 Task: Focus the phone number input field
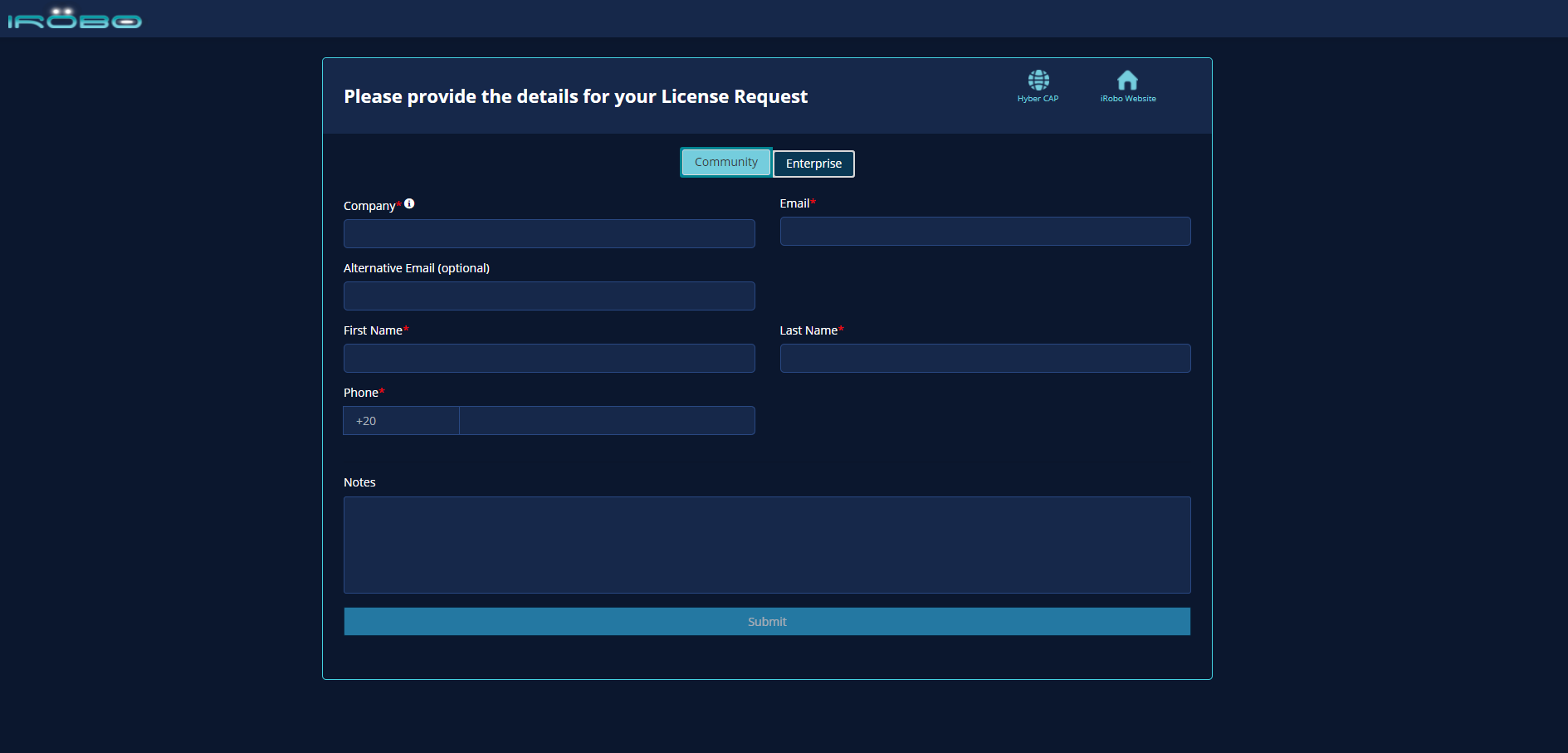coord(607,421)
